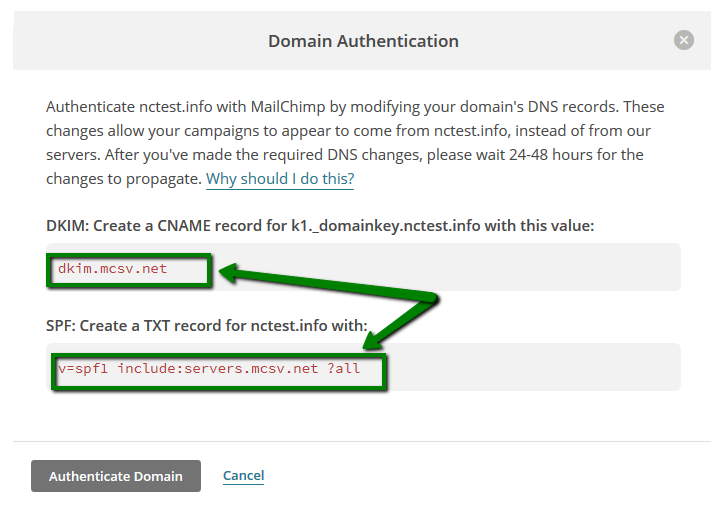
Task: Close the Domain Authentication dialog
Action: pos(683,40)
